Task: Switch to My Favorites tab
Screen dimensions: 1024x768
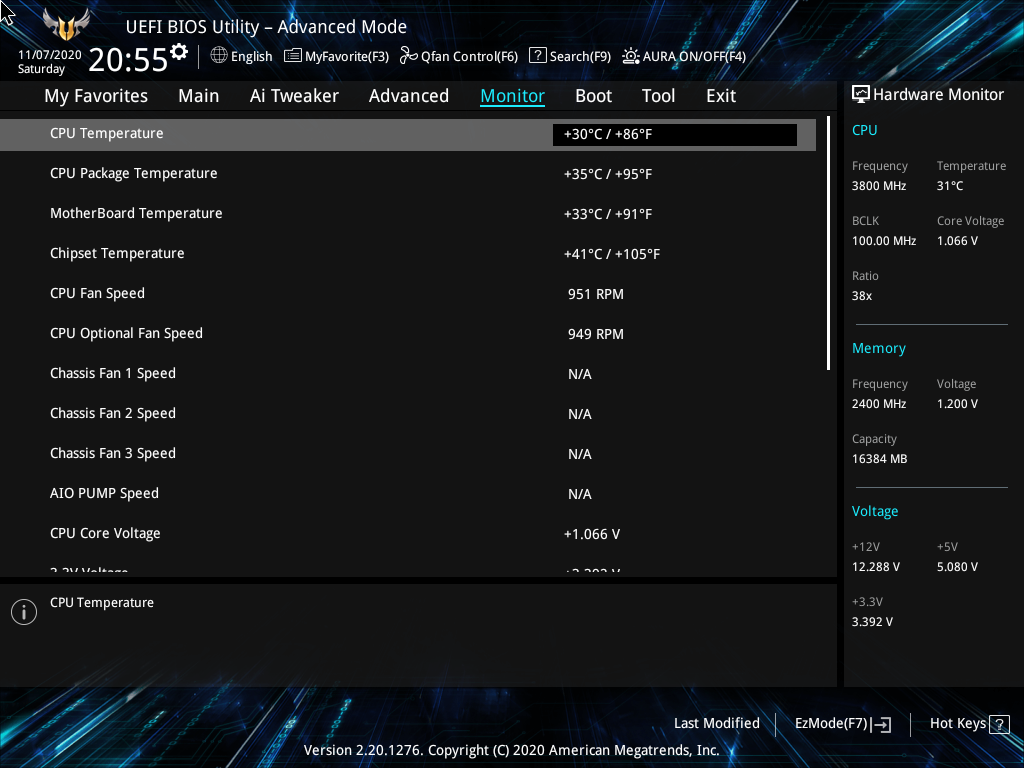Action: (x=96, y=96)
